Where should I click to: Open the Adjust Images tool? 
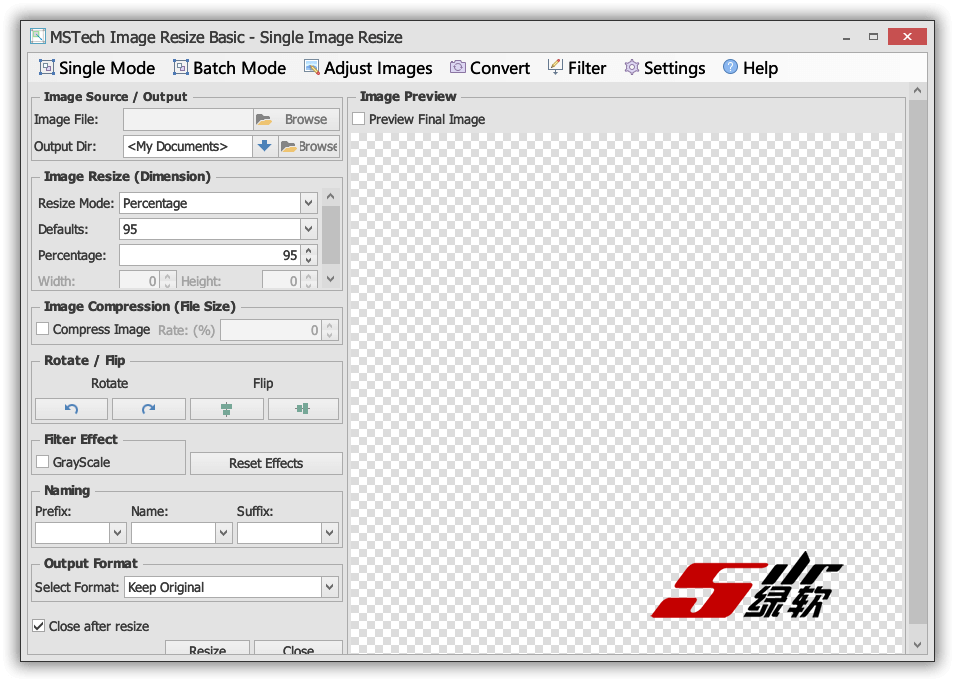[367, 68]
